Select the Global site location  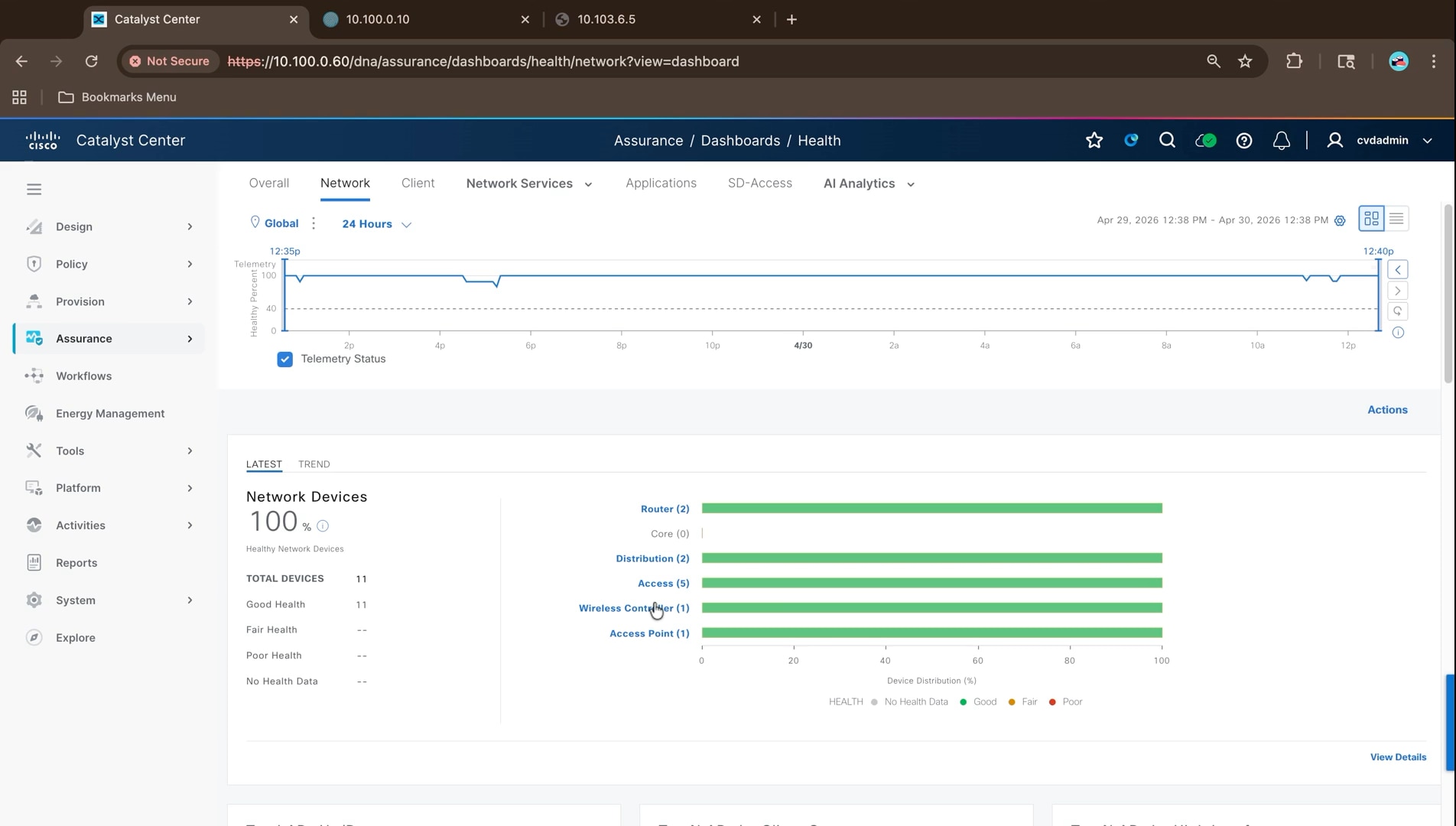click(x=274, y=223)
